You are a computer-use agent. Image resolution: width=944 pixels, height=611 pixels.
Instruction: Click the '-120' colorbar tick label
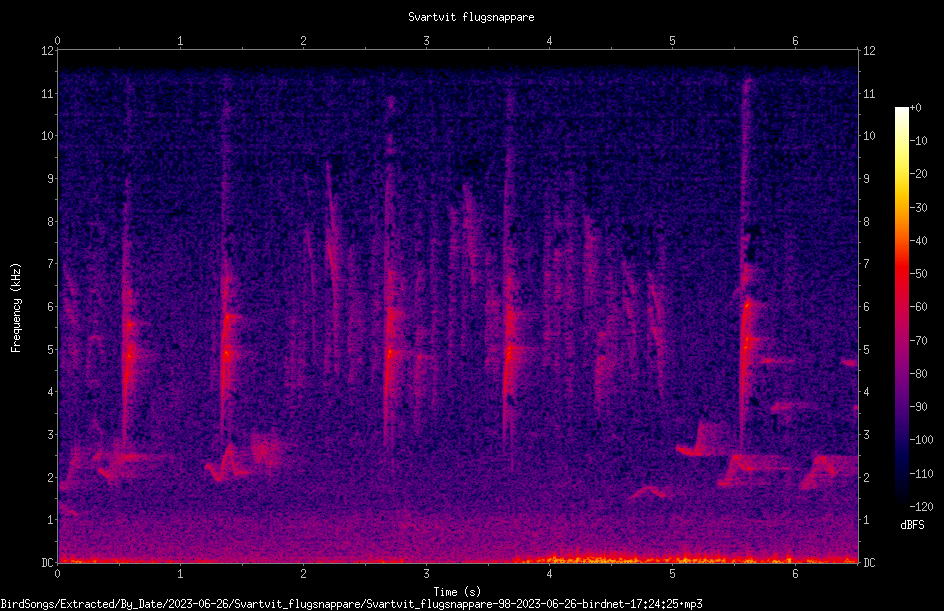[x=921, y=507]
